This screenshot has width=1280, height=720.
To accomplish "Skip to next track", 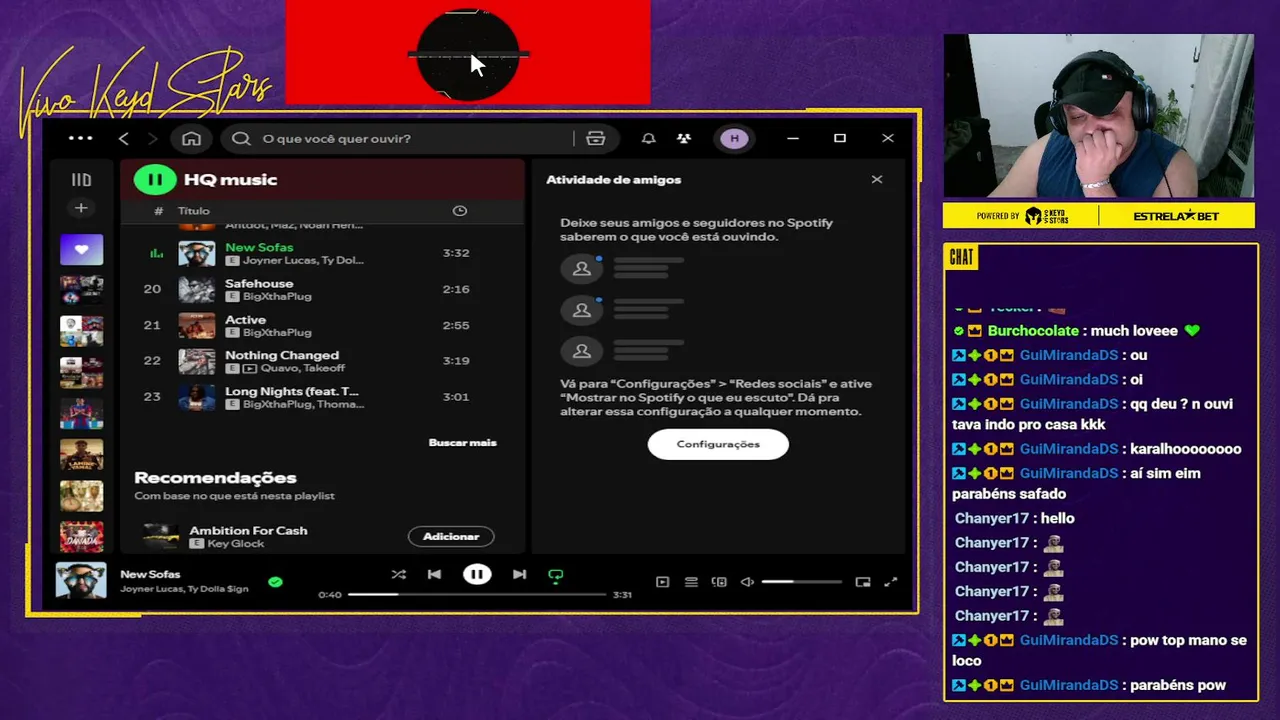I will pos(519,574).
